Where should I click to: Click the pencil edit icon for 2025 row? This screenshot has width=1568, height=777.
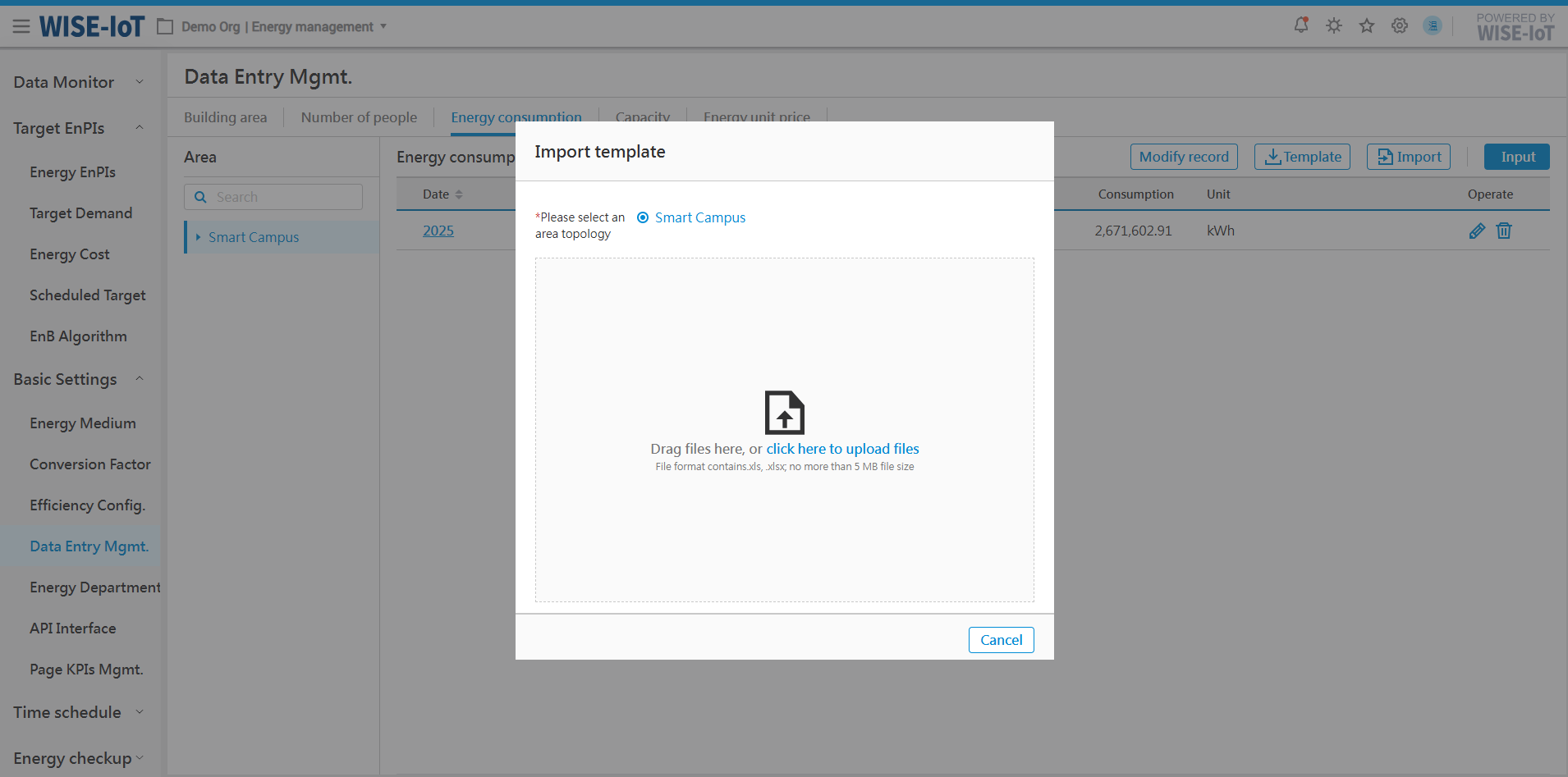[x=1477, y=231]
